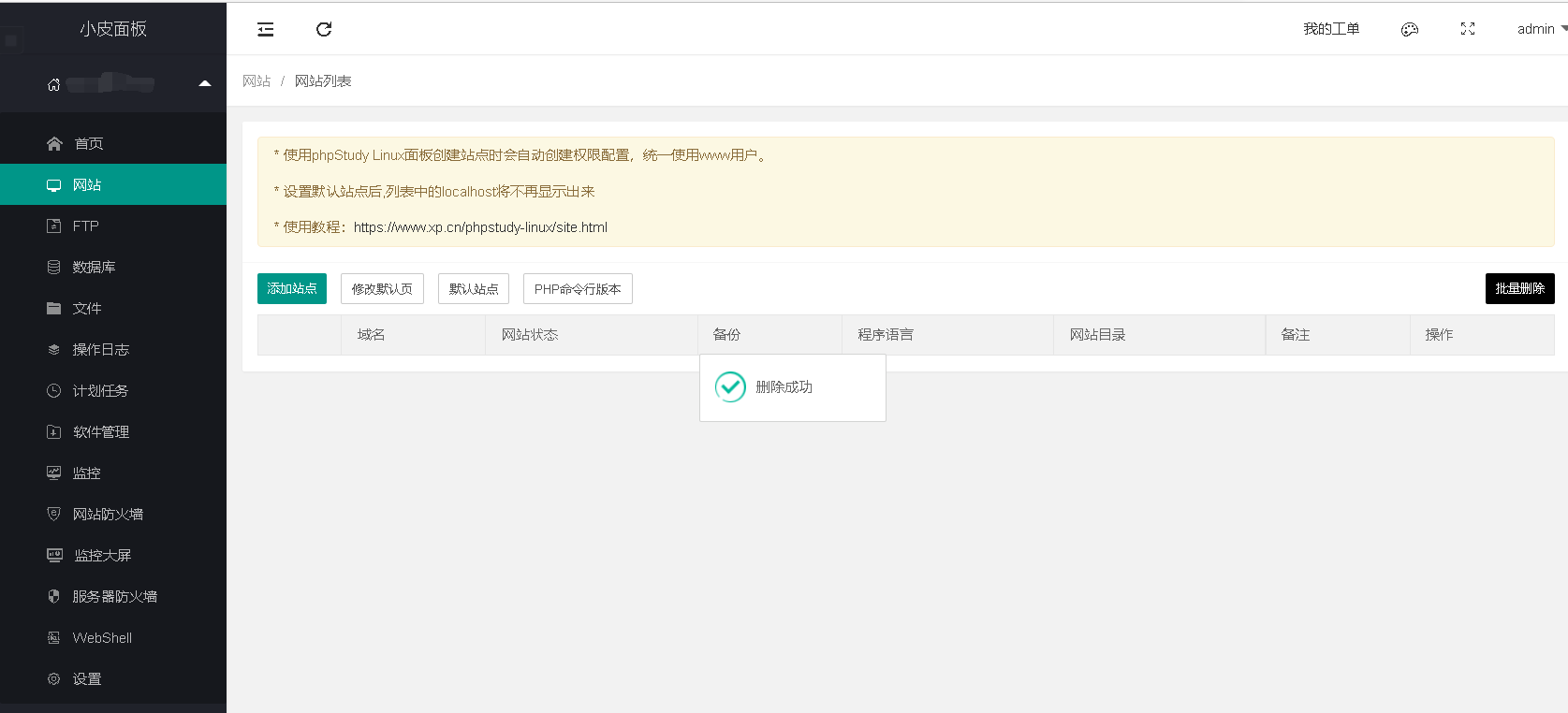Click the 网站防火墙 shield icon in the sidebar
This screenshot has width=1568, height=713.
coord(53,514)
